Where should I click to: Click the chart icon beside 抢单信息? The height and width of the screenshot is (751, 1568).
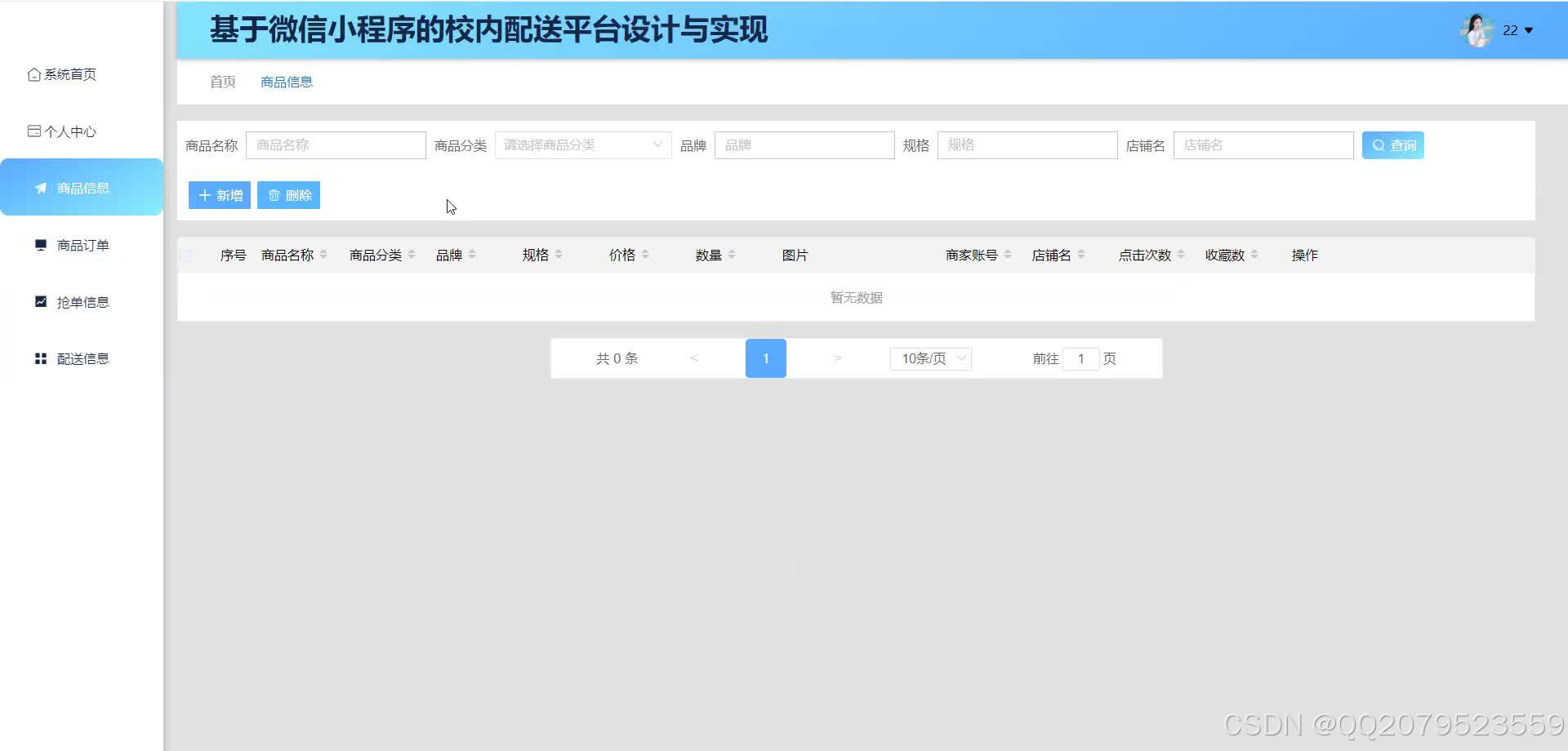tap(40, 301)
